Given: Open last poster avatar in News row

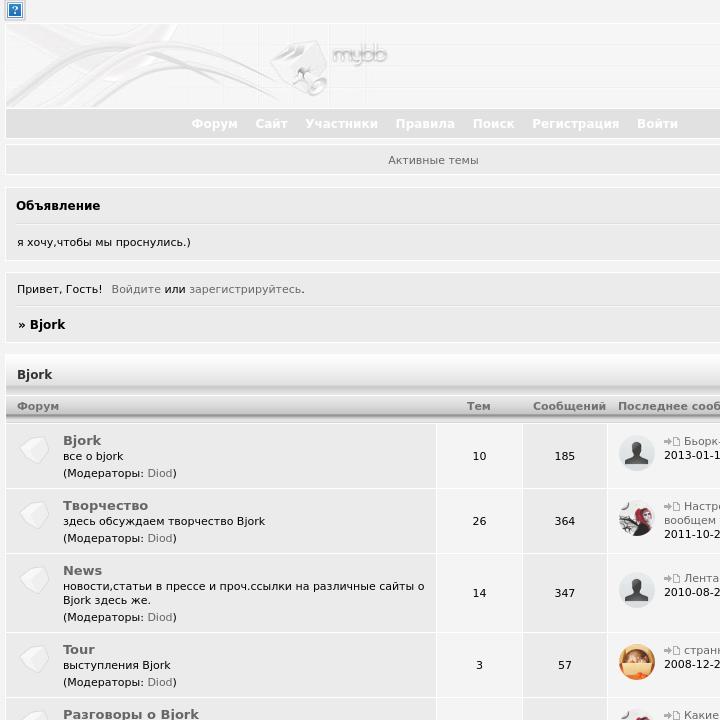Looking at the screenshot, I should [636, 590].
